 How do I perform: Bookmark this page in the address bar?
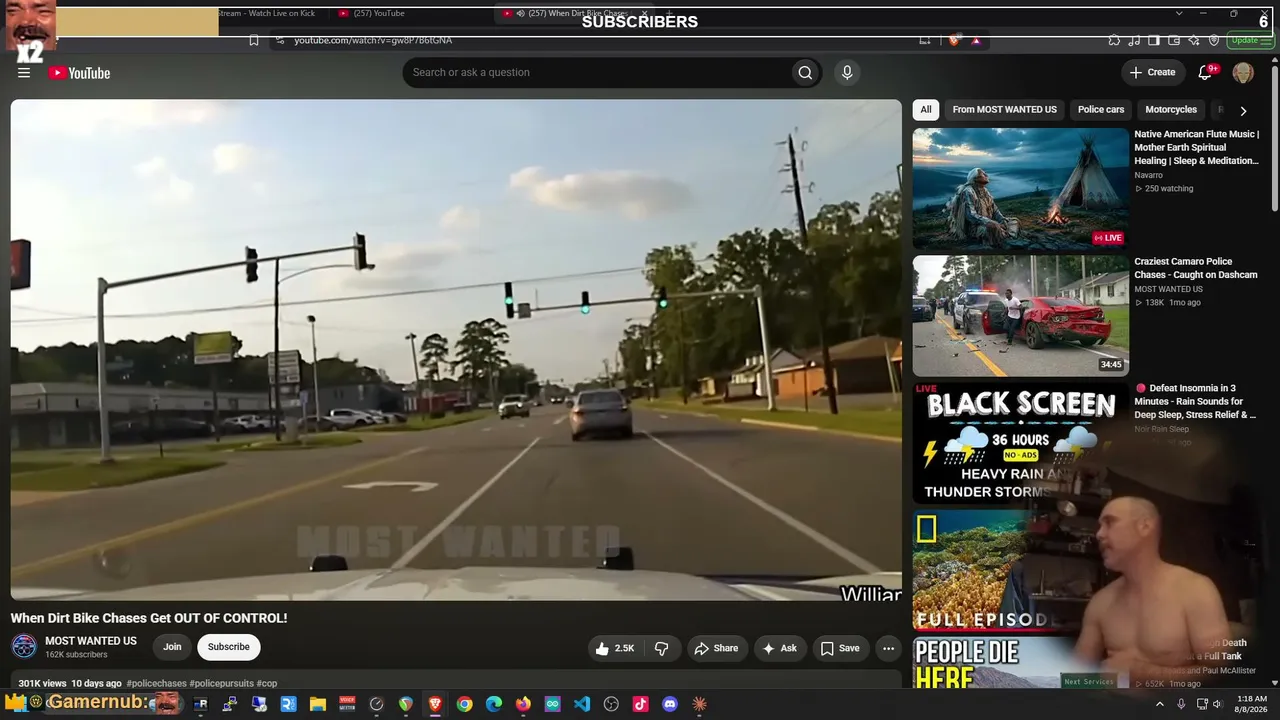pyautogui.click(x=254, y=40)
